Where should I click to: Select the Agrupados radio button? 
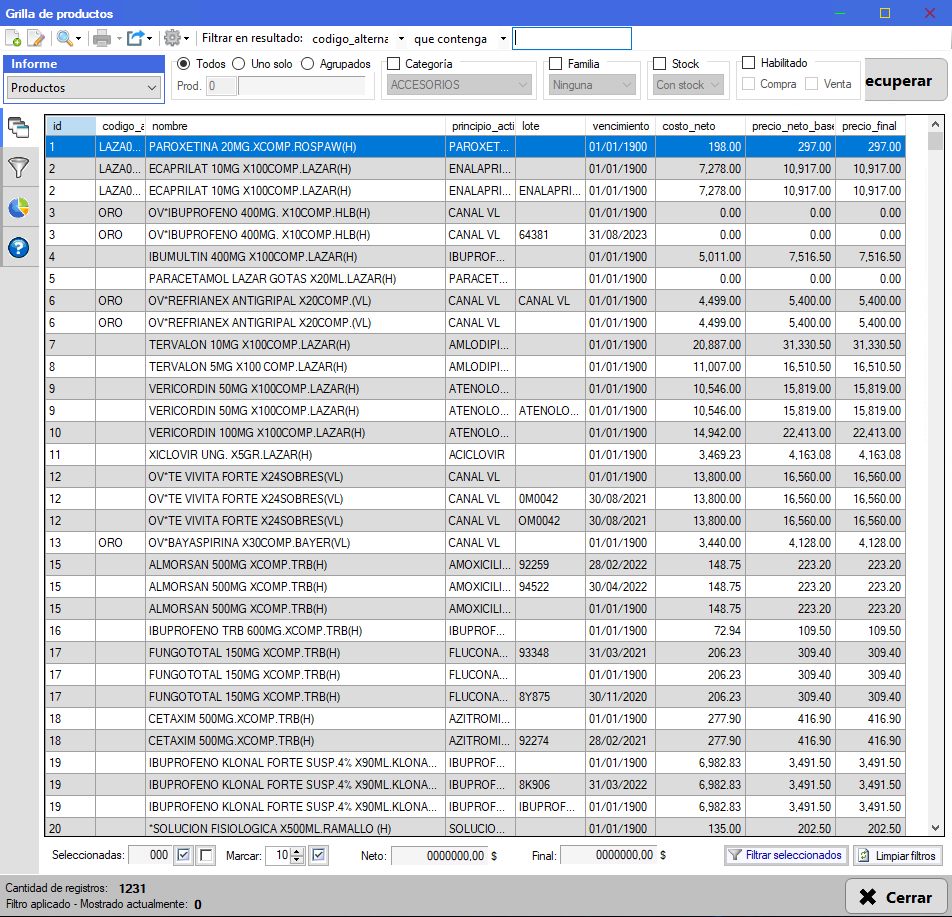click(x=308, y=64)
